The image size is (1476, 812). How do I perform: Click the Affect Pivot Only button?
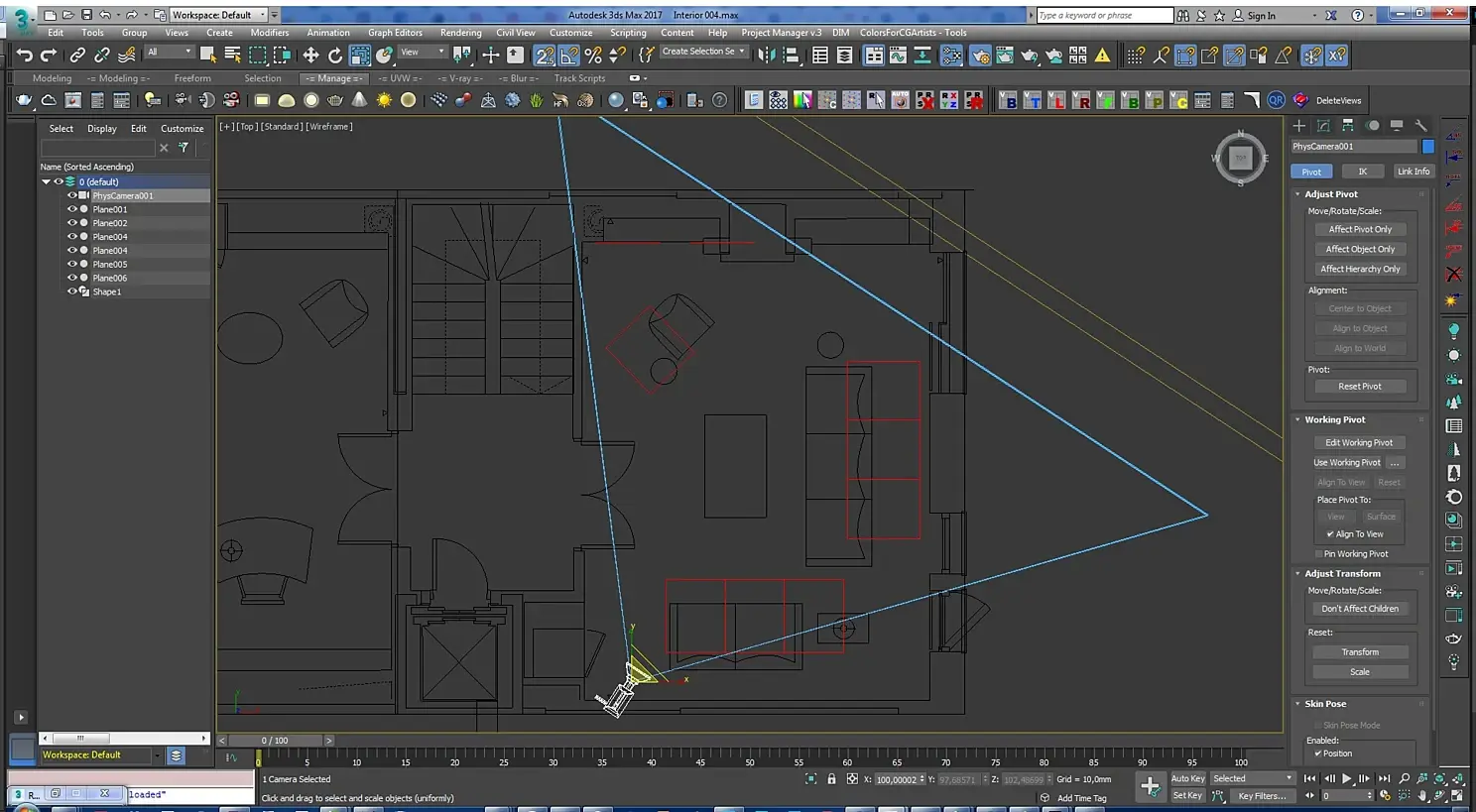(x=1360, y=229)
